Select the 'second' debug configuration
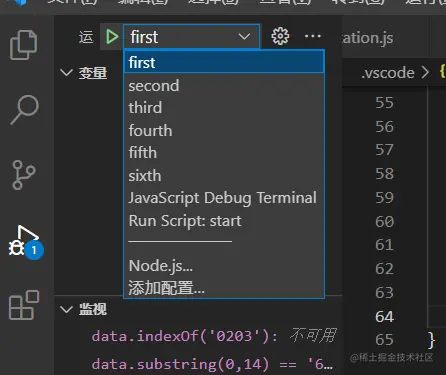Image resolution: width=446 pixels, height=375 pixels. (224, 86)
